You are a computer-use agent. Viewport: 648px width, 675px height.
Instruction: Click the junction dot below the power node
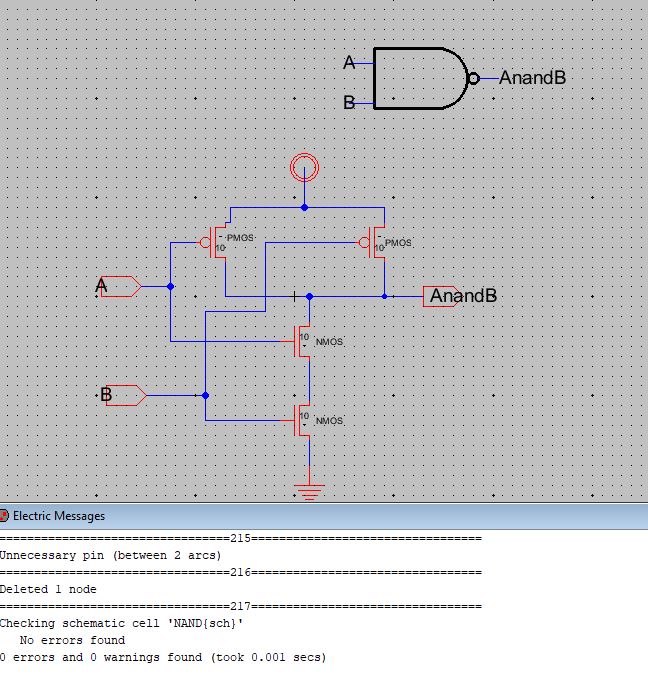pos(305,208)
